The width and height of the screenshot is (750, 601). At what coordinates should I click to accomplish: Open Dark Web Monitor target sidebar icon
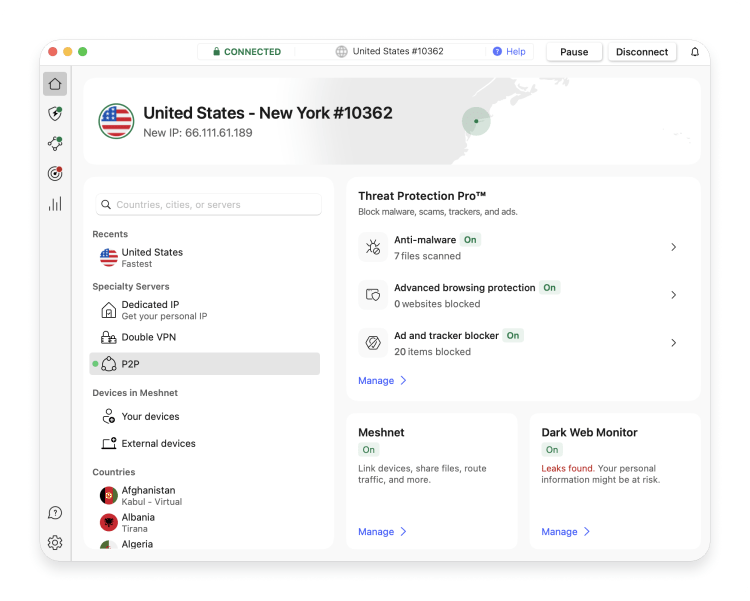pos(55,173)
